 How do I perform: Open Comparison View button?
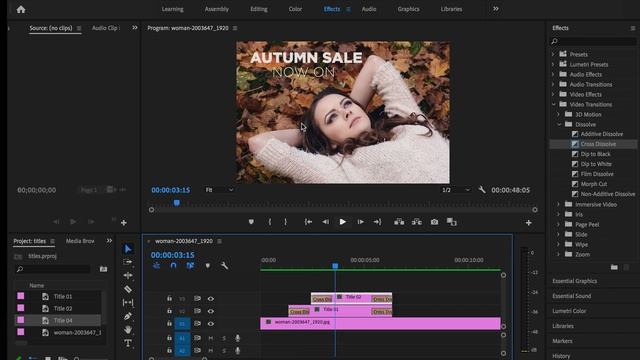tap(451, 222)
